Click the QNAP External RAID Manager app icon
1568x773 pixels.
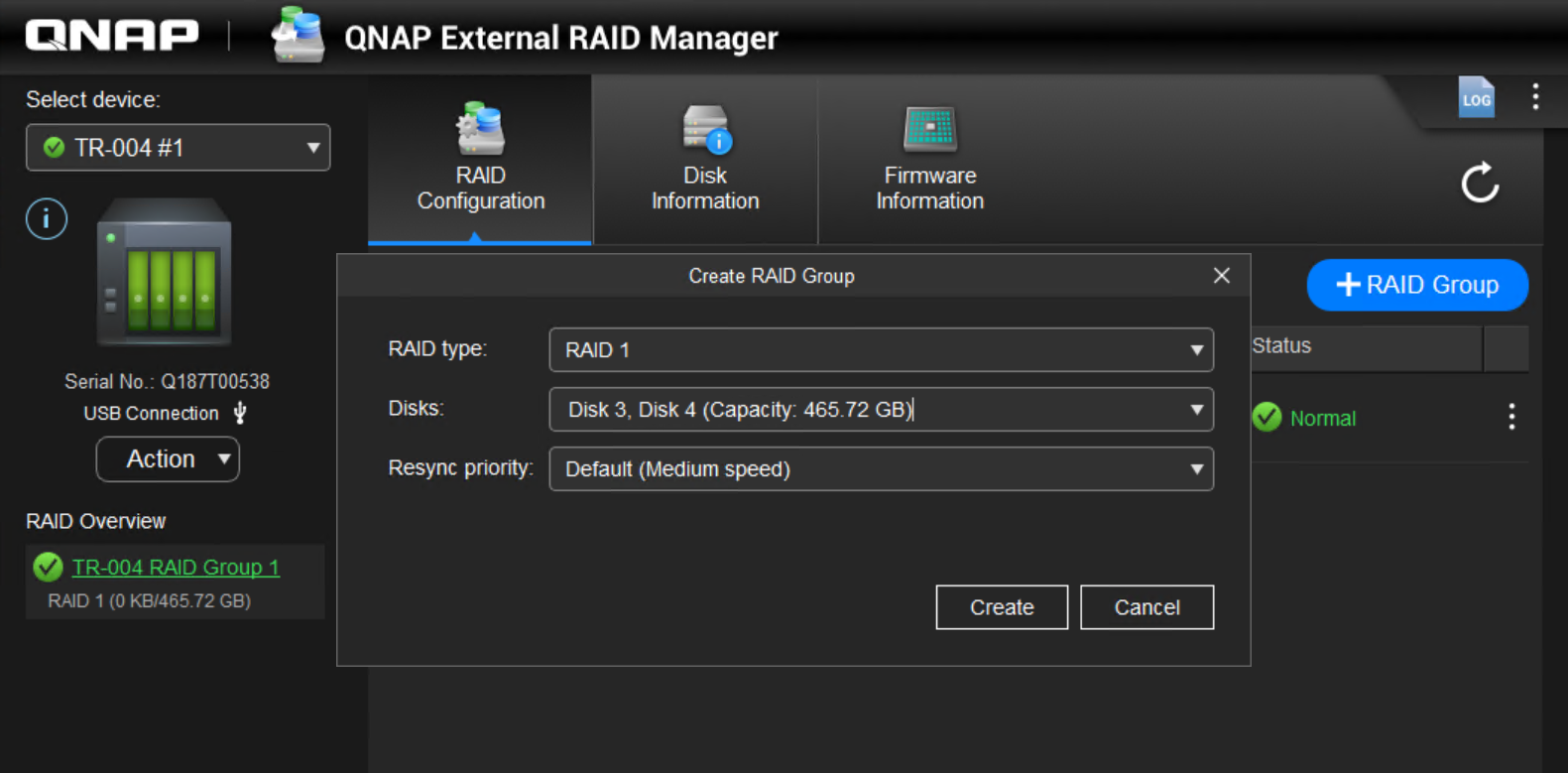click(x=299, y=36)
